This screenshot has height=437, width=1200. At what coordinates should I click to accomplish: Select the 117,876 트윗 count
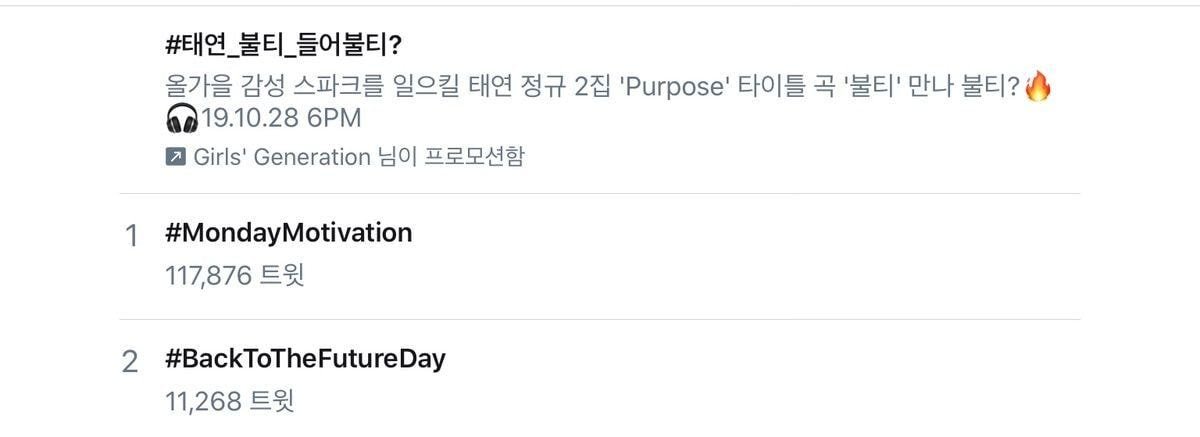click(235, 275)
